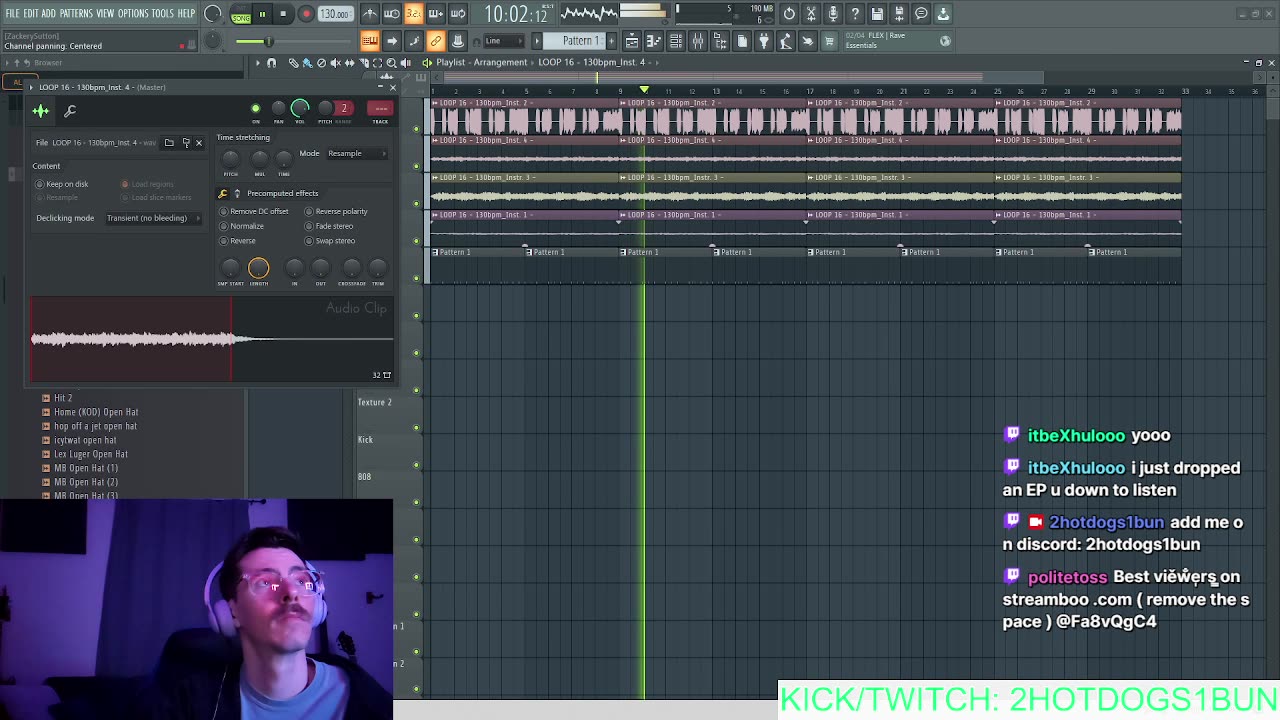Image resolution: width=1280 pixels, height=720 pixels.
Task: Click the render export download icon
Action: pos(943,14)
